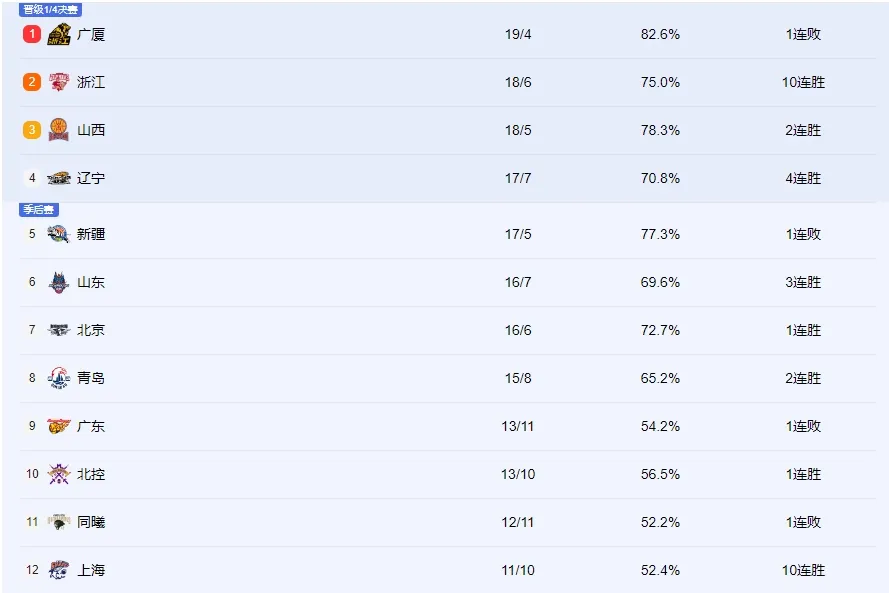Select the 晋级1/4决赛 label
889x593 pixels.
tap(50, 10)
